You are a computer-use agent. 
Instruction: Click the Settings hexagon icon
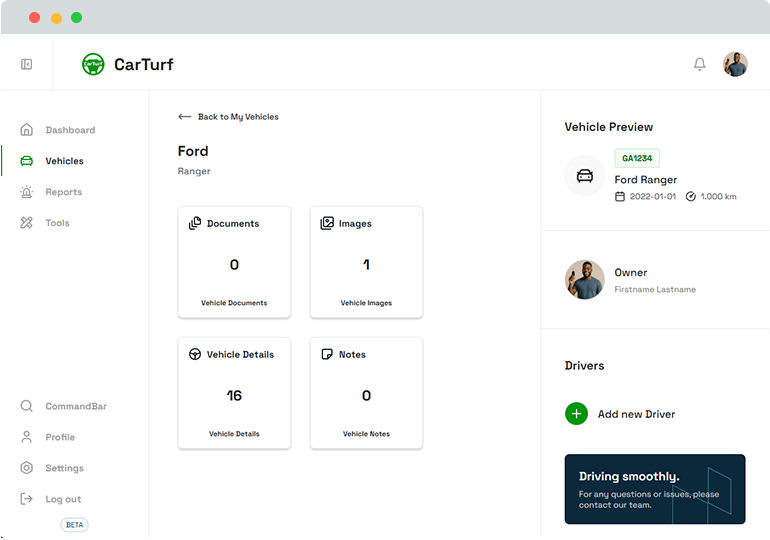tap(27, 468)
